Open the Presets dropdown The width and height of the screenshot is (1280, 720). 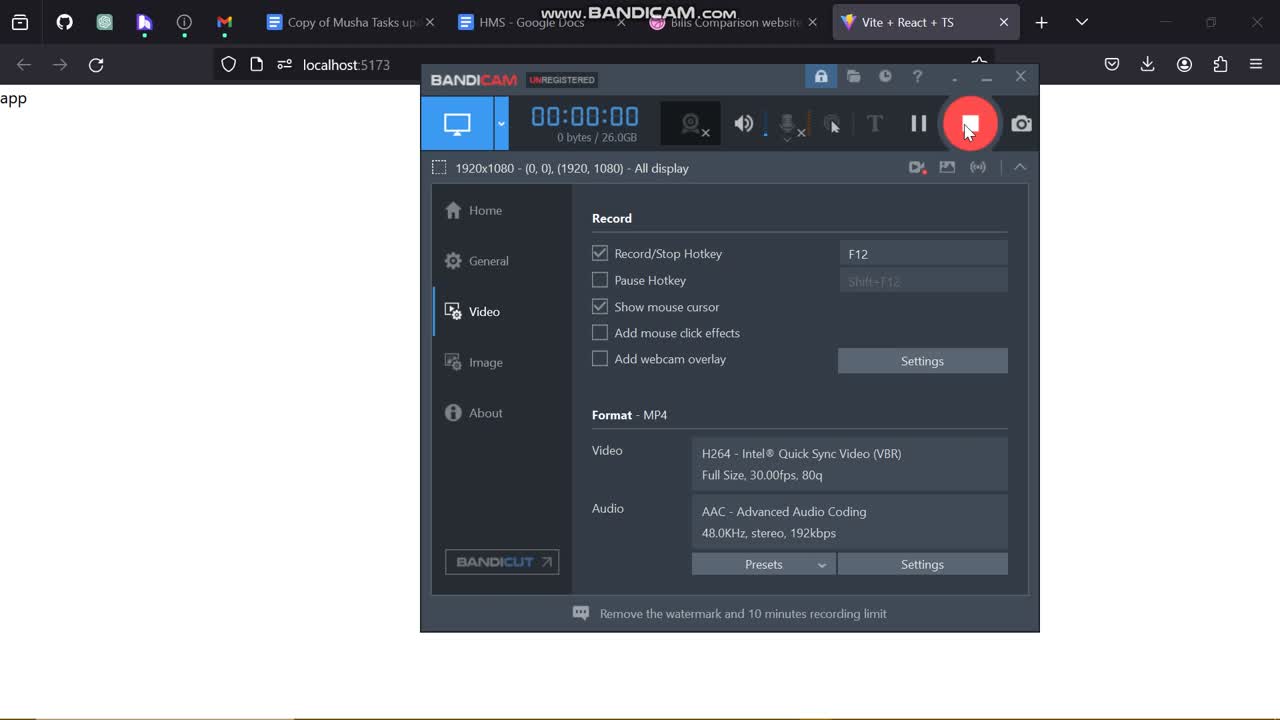764,564
